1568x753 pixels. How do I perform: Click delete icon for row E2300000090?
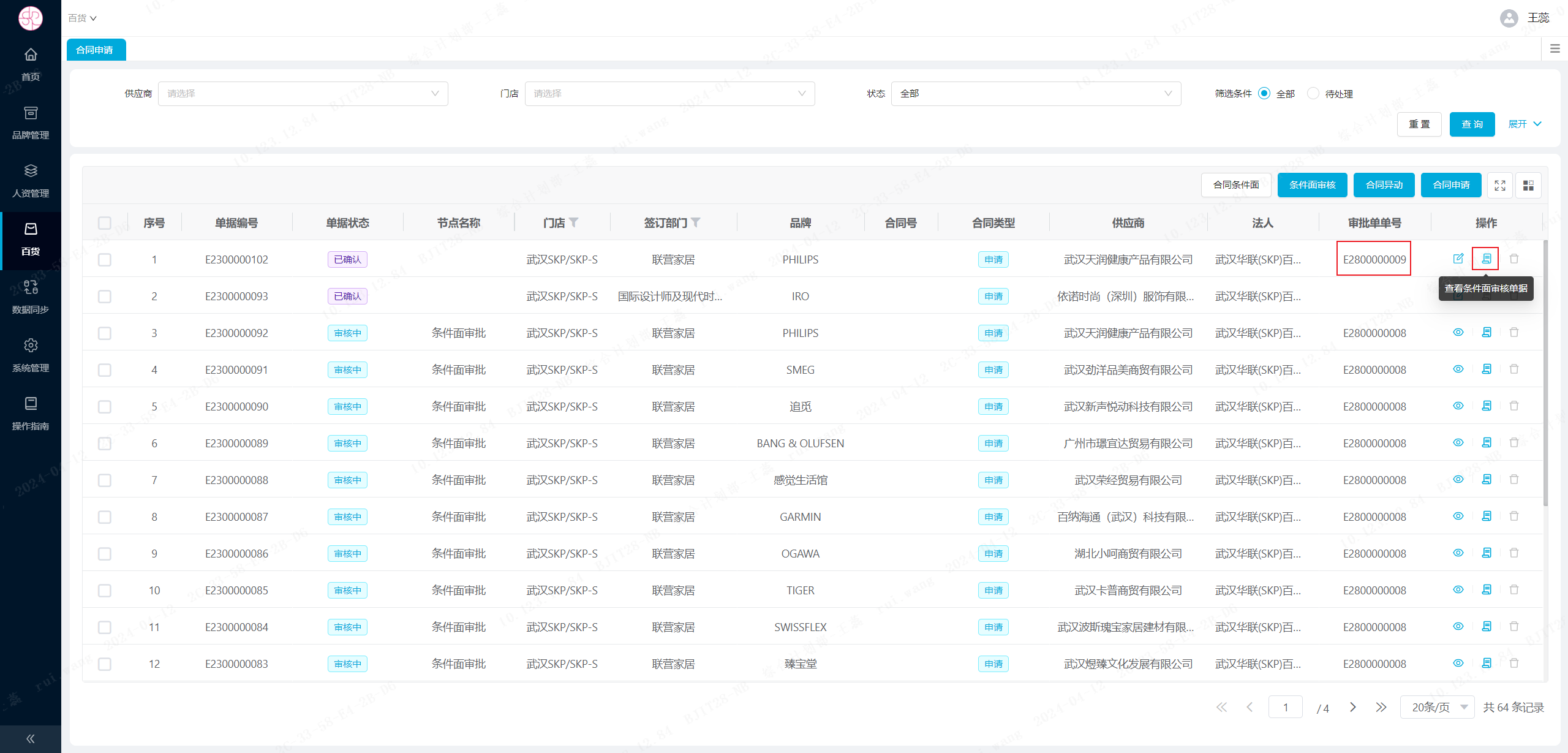click(x=1514, y=406)
